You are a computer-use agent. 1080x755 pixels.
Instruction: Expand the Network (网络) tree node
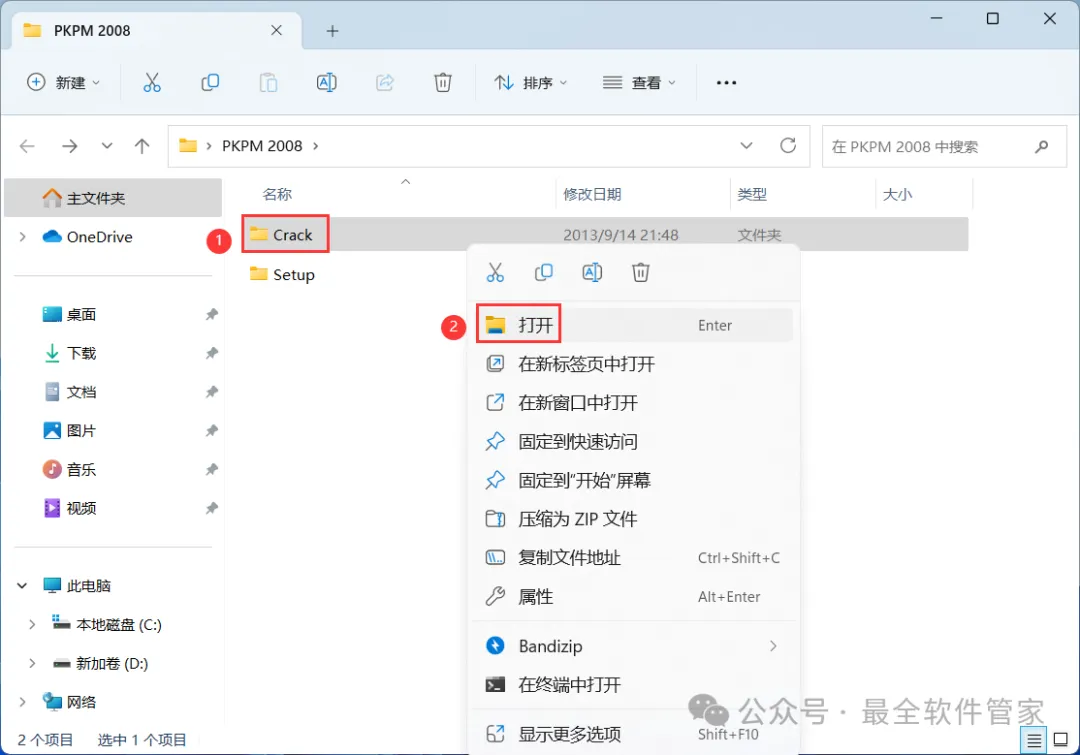pyautogui.click(x=22, y=702)
